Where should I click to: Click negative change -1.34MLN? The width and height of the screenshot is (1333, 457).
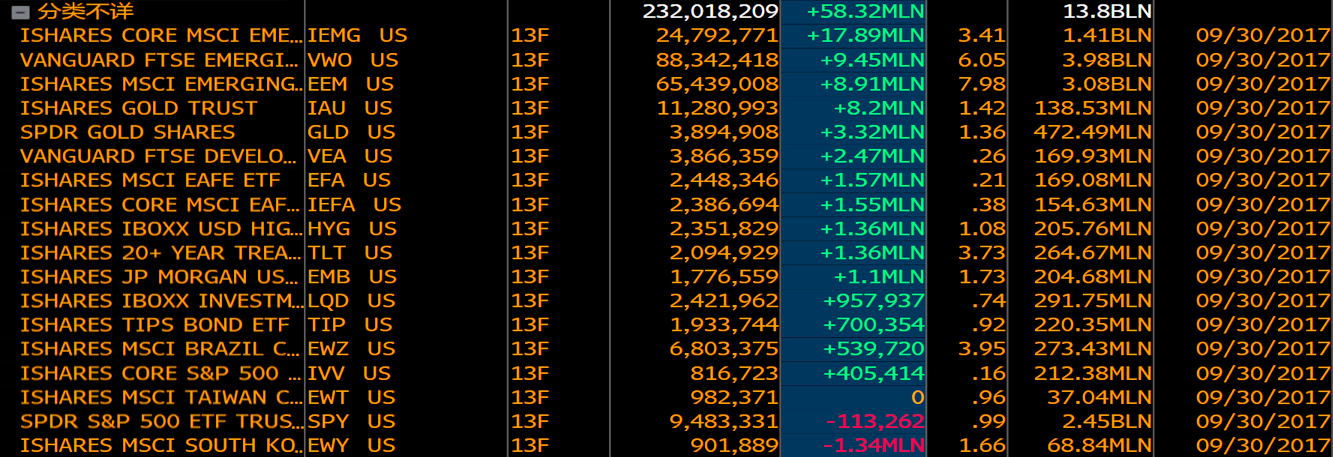tap(875, 444)
